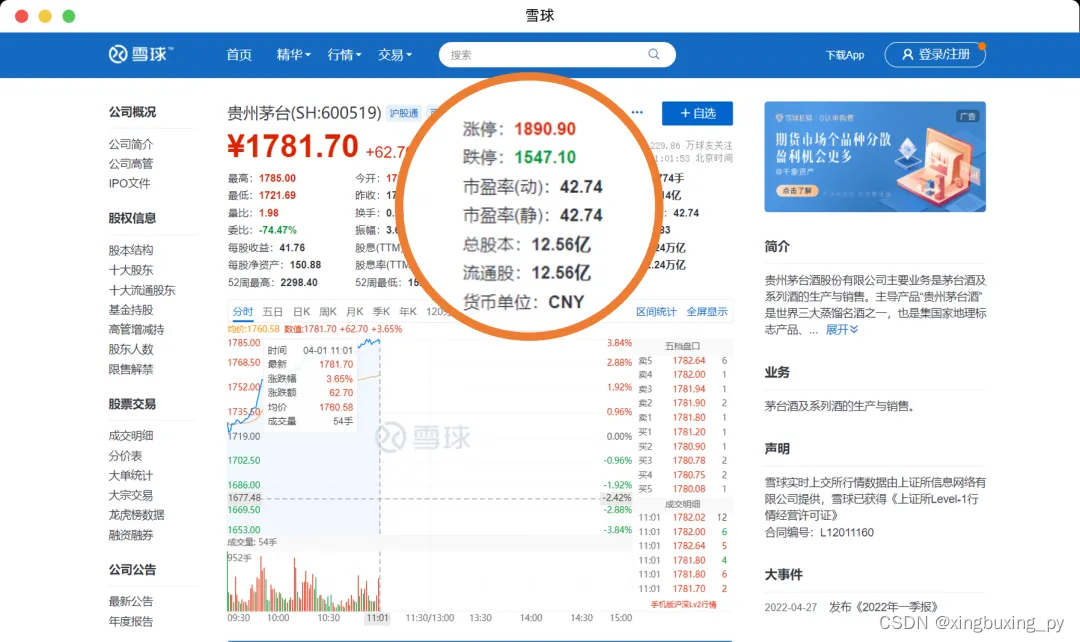
Task: Open 十大流通股东 in sidebar
Action: pyautogui.click(x=142, y=290)
